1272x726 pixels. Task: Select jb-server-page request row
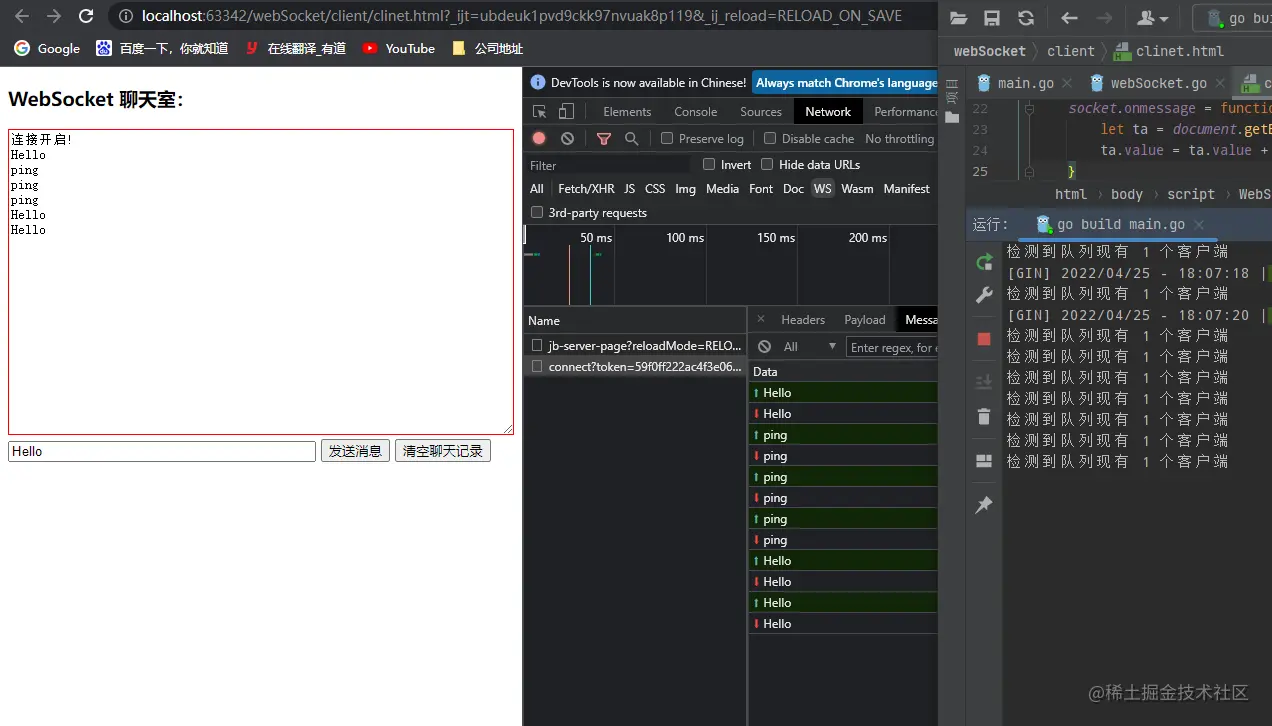[x=635, y=345]
